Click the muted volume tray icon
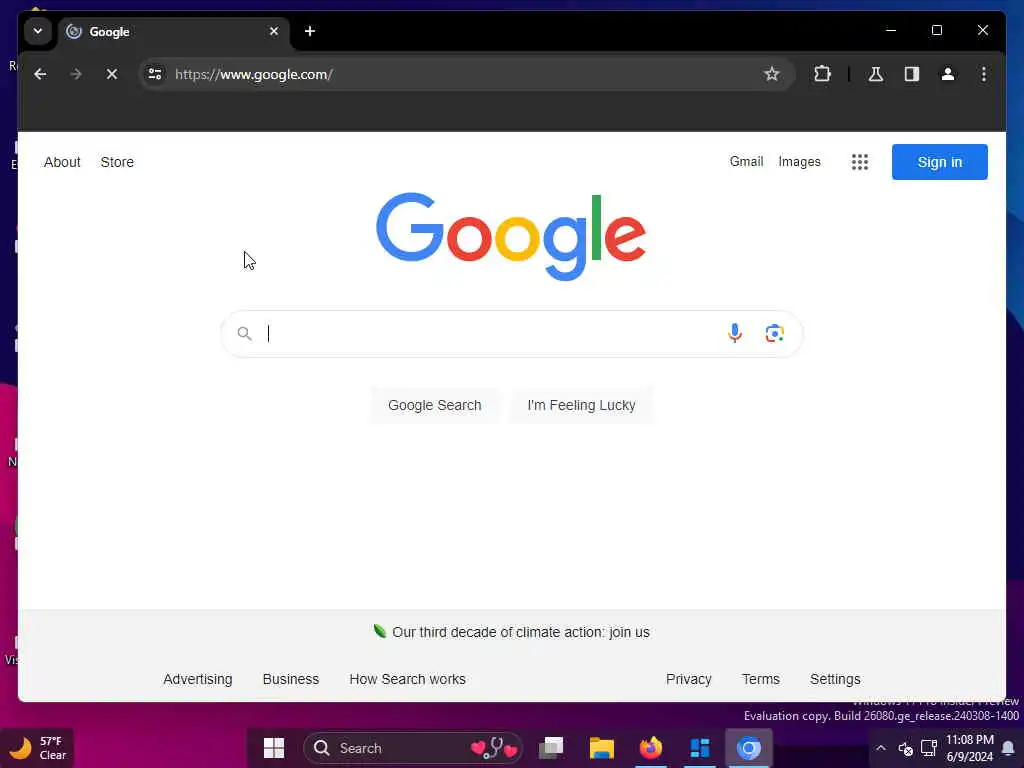The image size is (1024, 768). coord(905,748)
